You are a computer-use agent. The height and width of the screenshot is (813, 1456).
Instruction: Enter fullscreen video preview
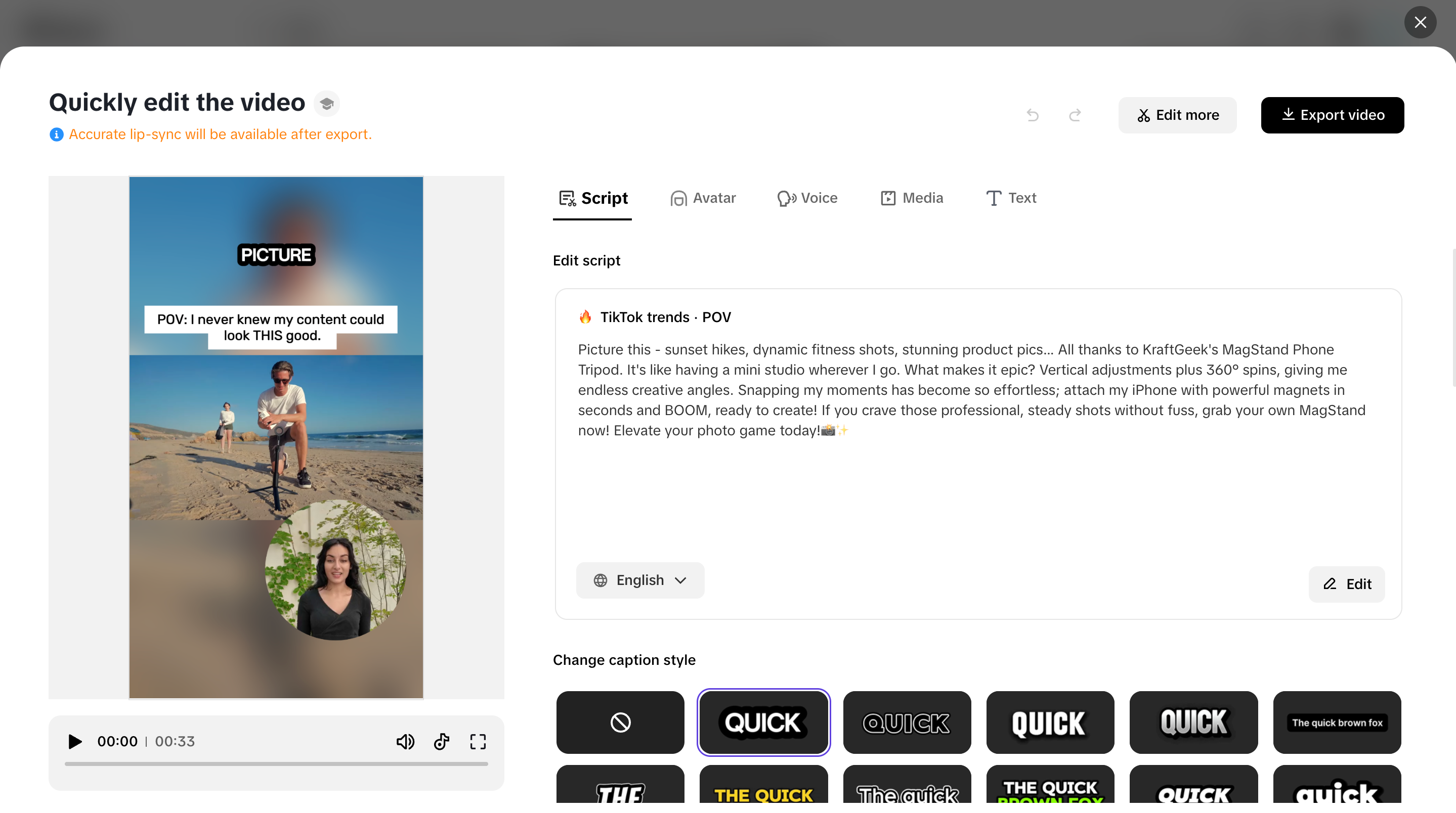point(478,741)
